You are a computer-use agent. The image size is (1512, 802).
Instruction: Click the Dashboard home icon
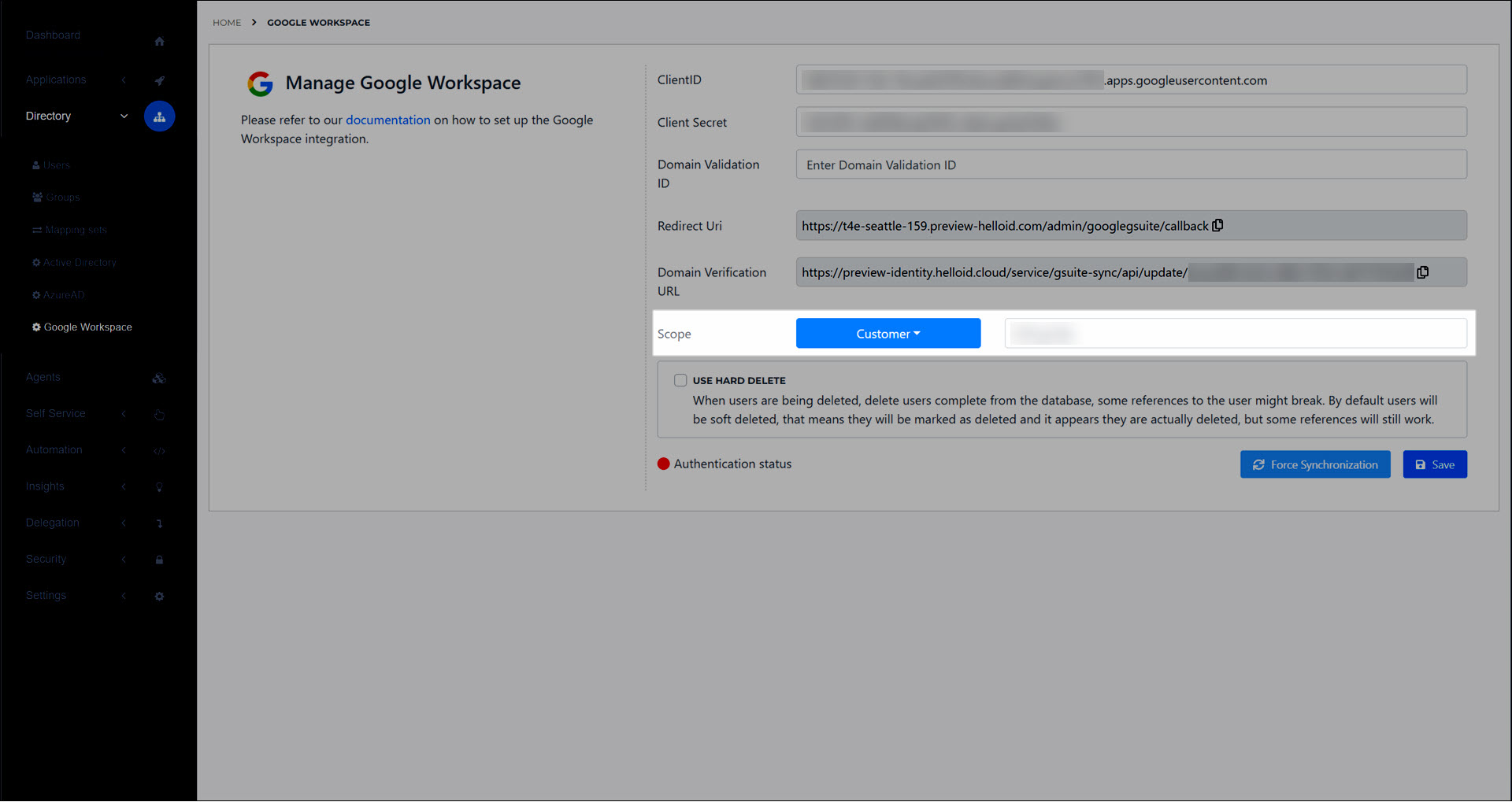(159, 41)
